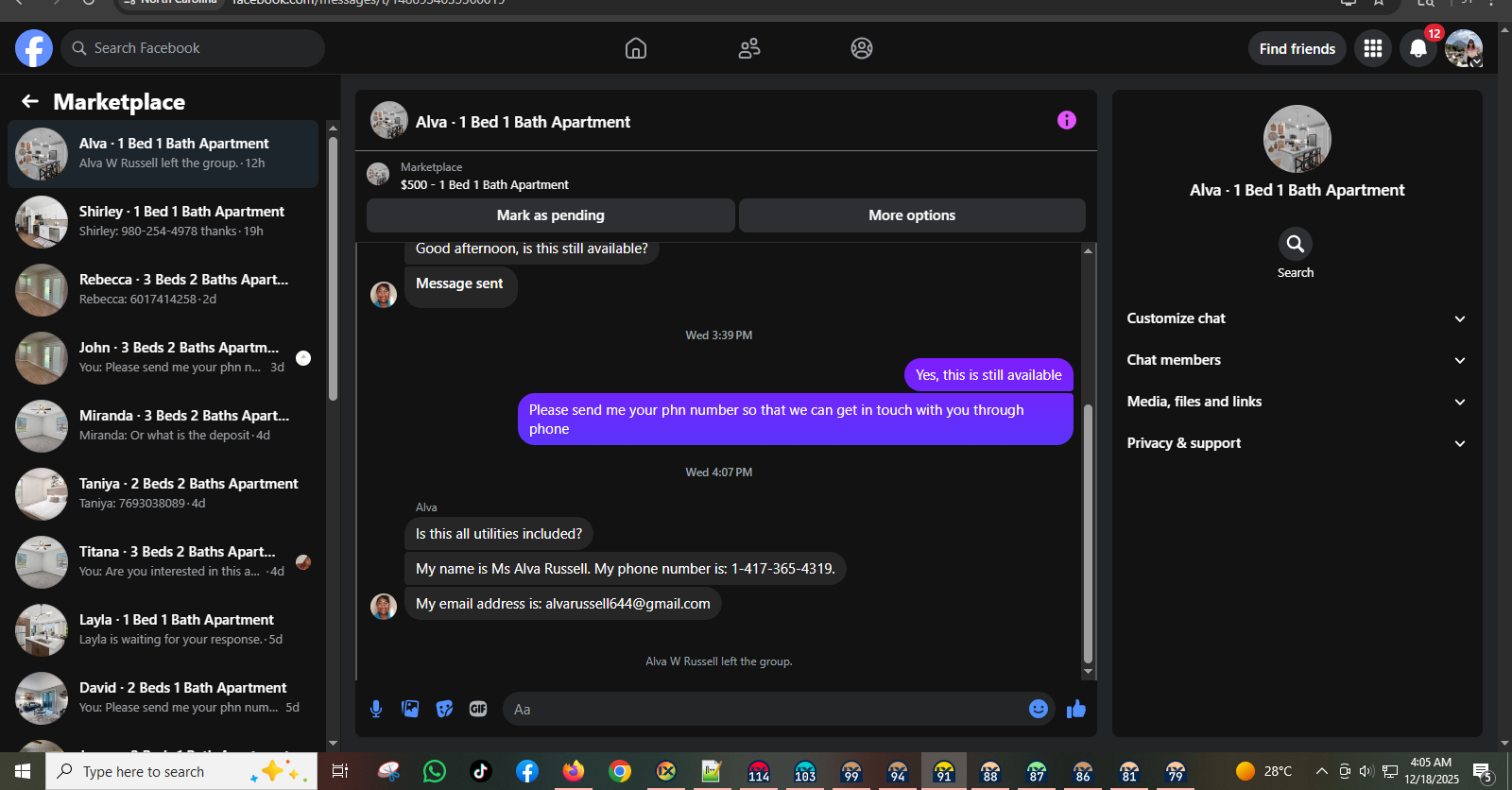Click the 'Yes, this is still available' message
Screen dimensions: 1512x790
(x=988, y=375)
